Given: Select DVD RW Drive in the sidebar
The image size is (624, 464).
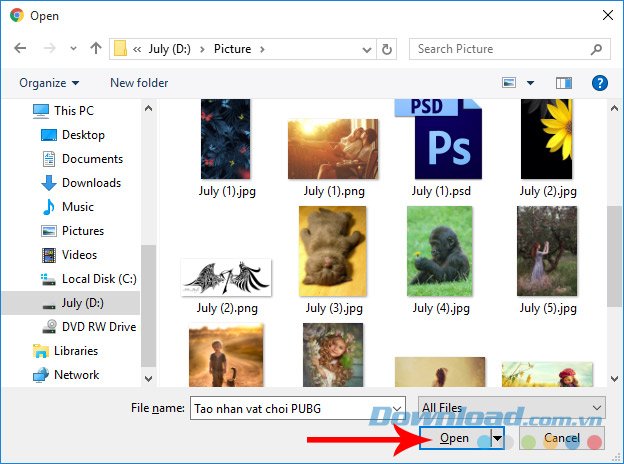Looking at the screenshot, I should tap(99, 327).
